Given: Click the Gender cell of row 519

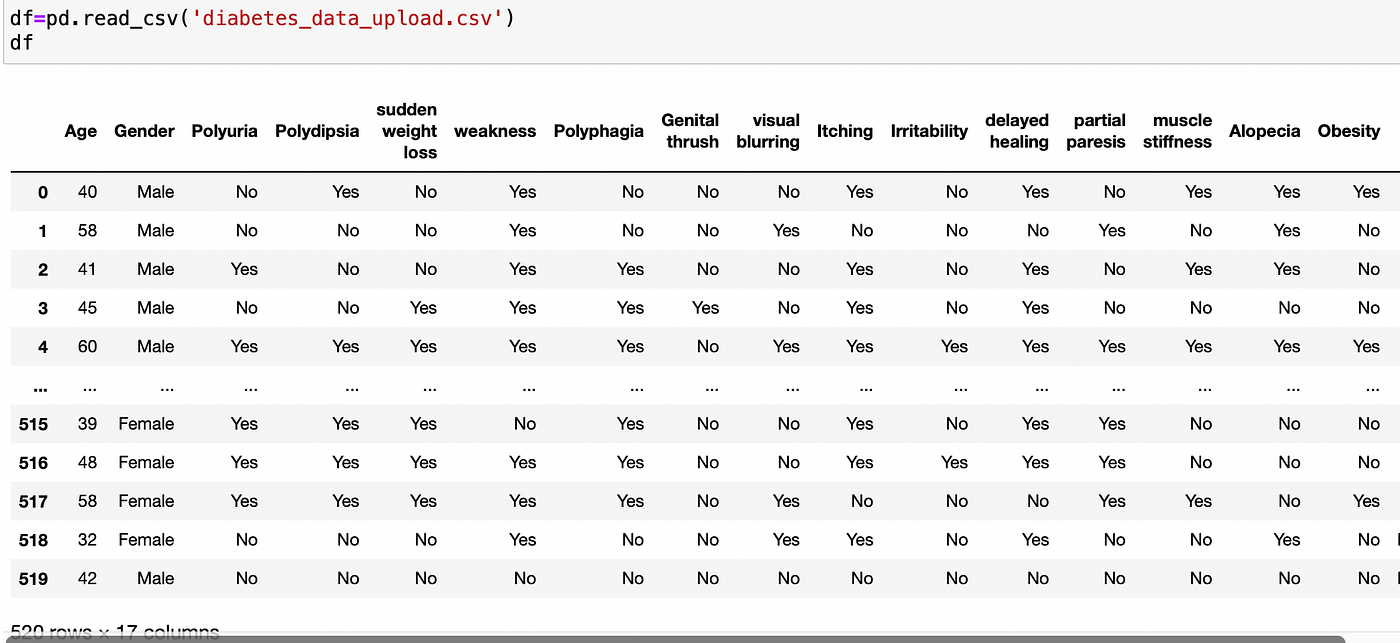Looking at the screenshot, I should [x=156, y=578].
